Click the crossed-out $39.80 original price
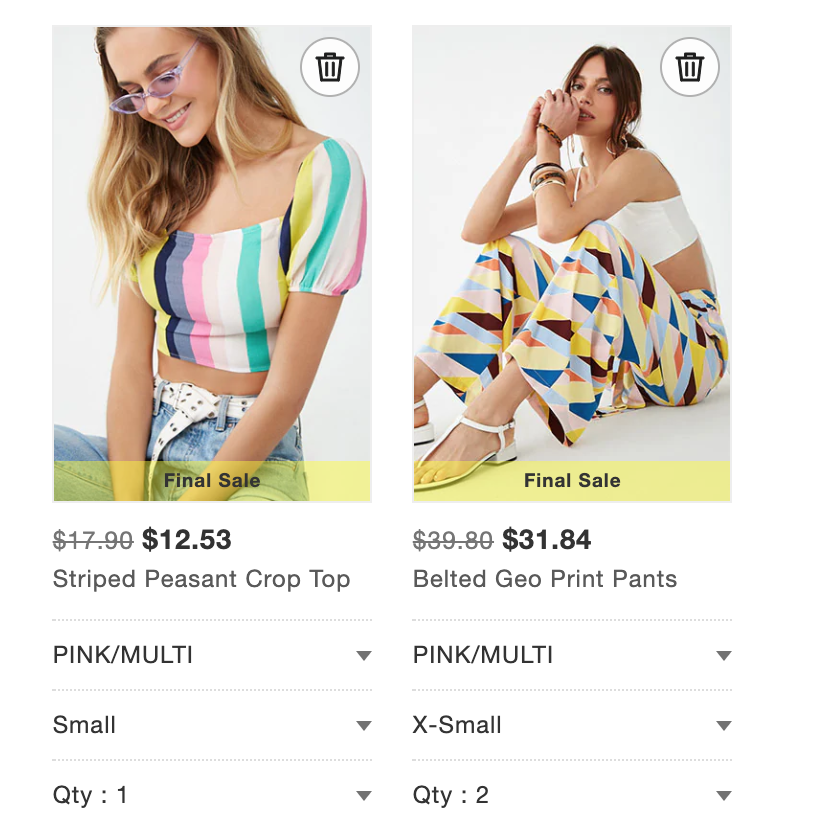Screen dimensions: 816x832 [x=453, y=541]
